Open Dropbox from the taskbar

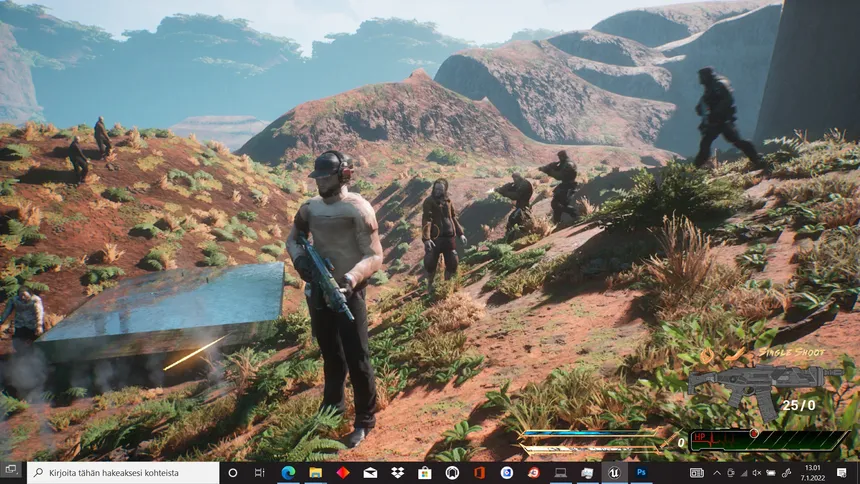point(398,472)
